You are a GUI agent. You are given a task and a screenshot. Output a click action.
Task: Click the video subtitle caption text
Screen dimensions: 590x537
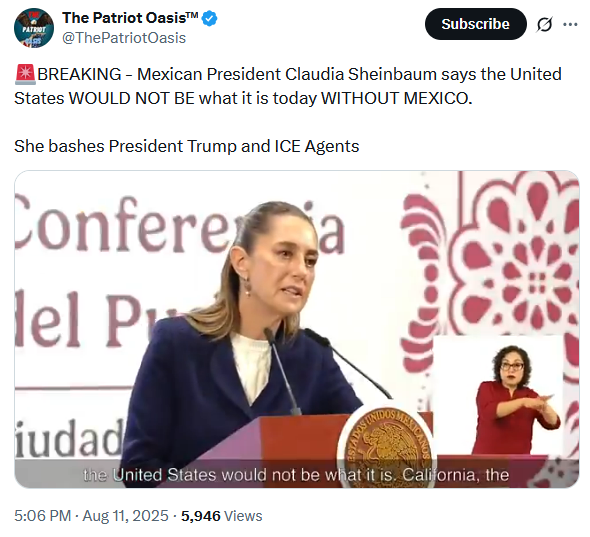click(x=296, y=475)
